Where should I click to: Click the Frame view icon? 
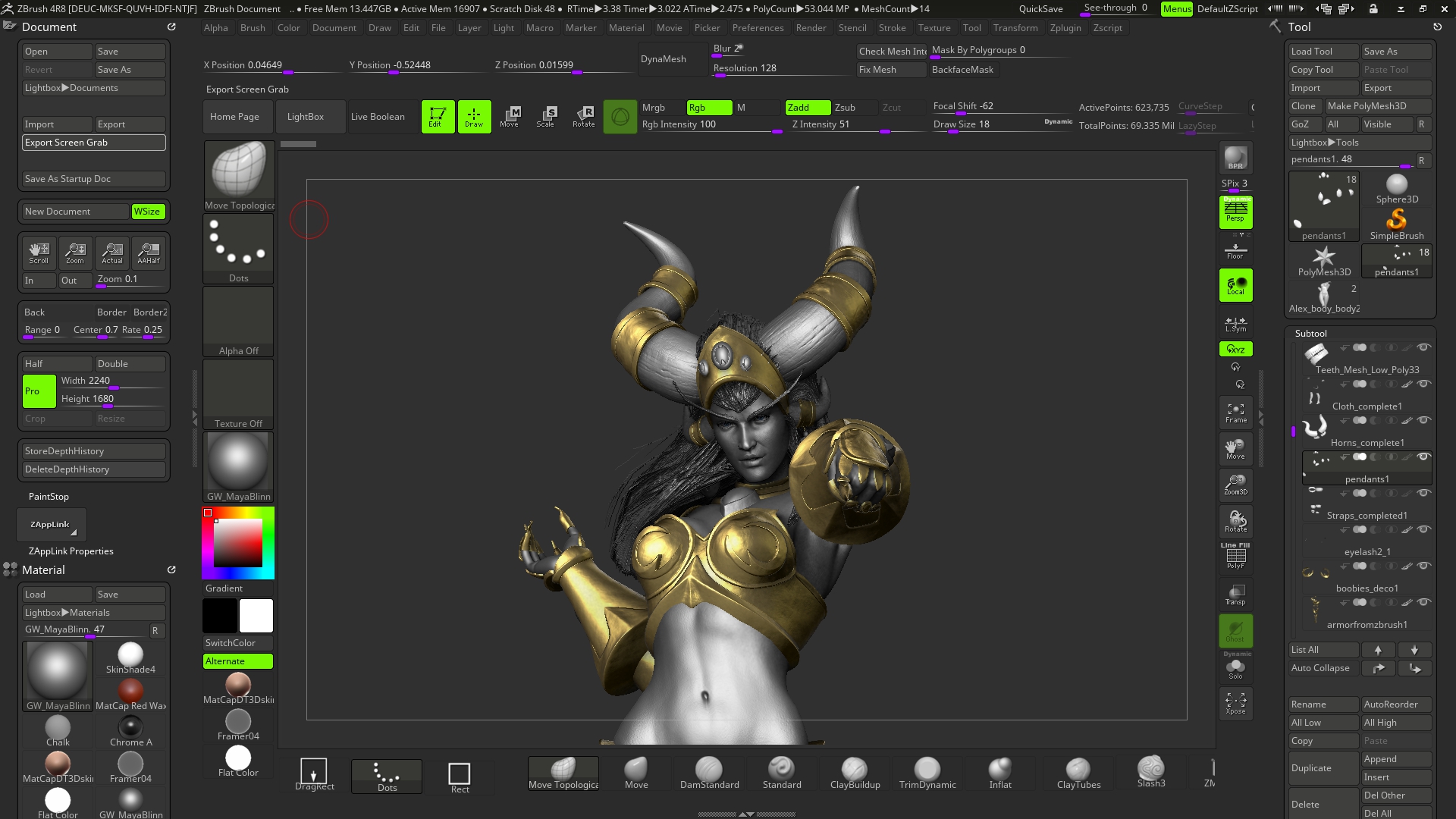[1235, 413]
